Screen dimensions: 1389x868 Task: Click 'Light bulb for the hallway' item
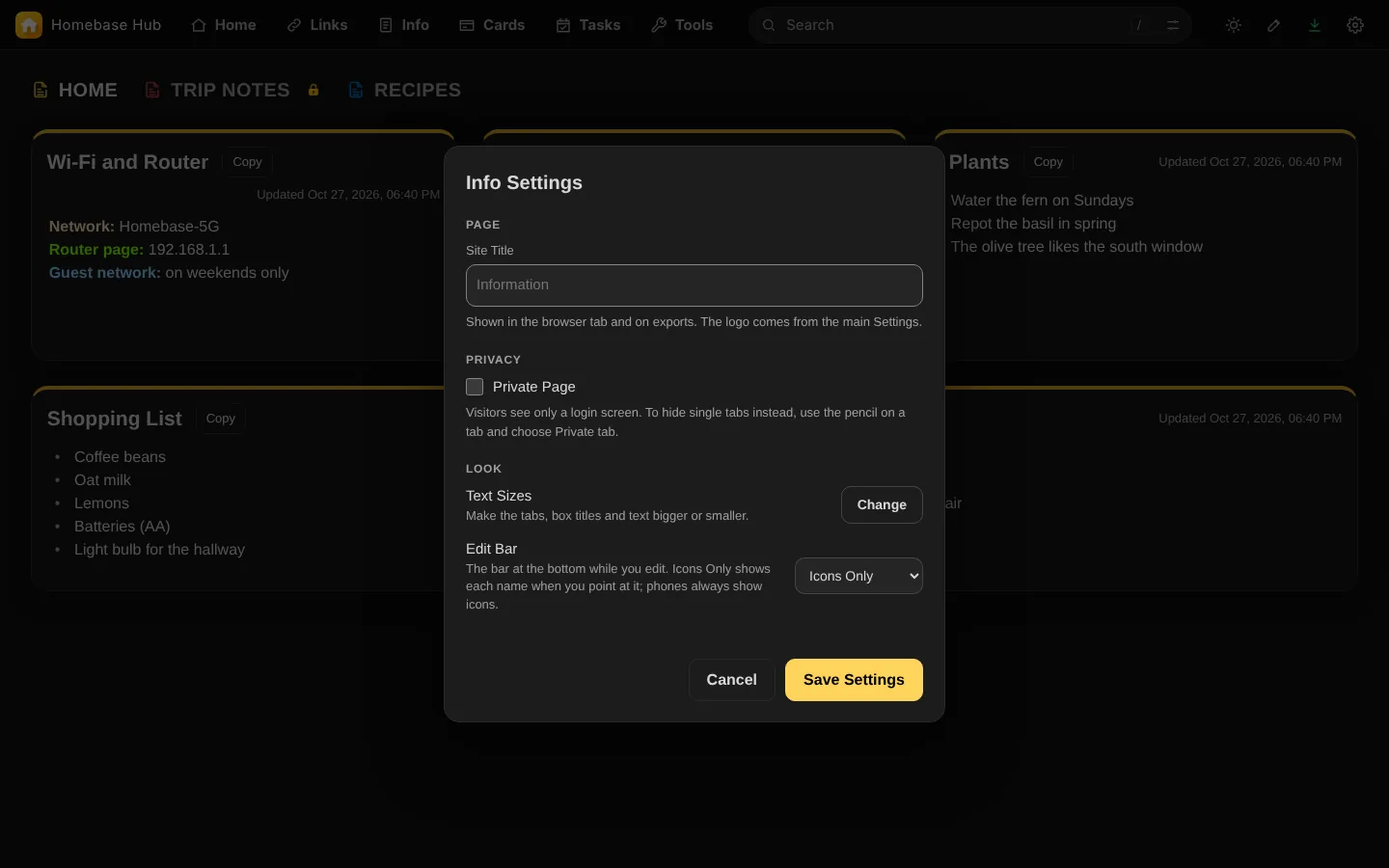159,550
